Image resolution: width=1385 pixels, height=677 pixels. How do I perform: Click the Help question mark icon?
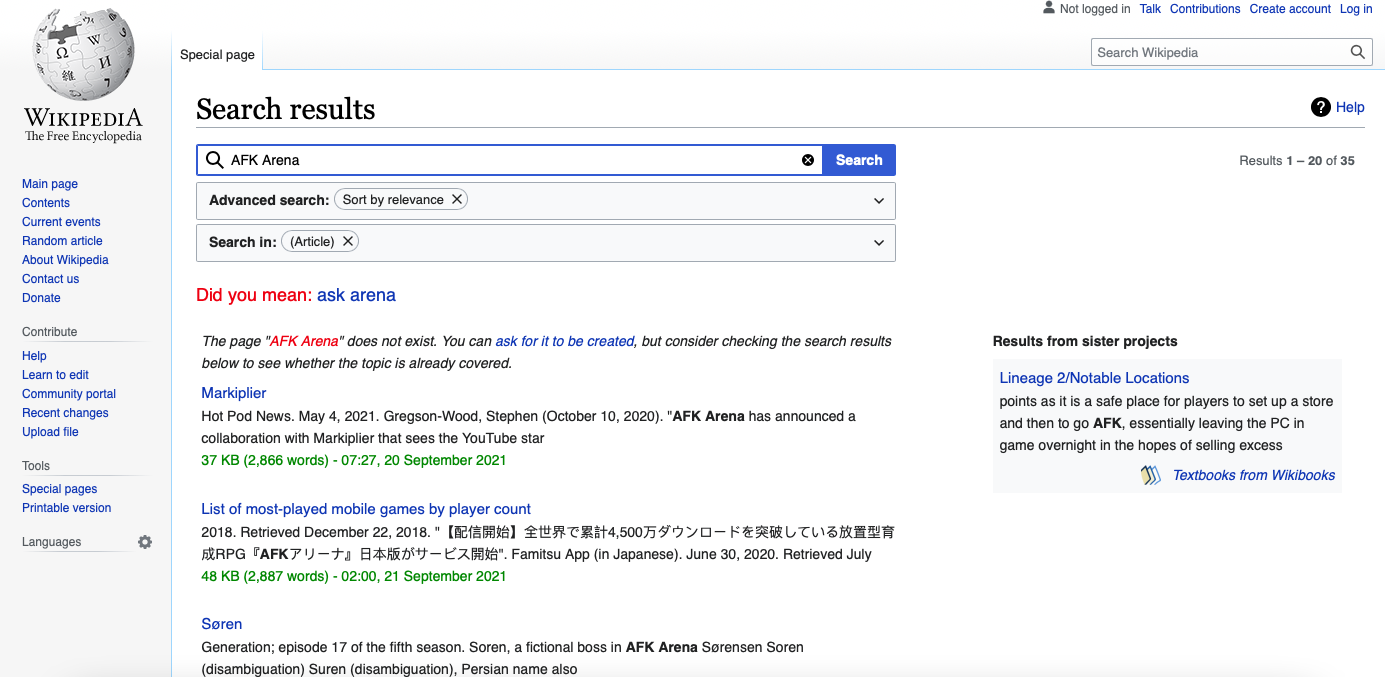coord(1321,107)
